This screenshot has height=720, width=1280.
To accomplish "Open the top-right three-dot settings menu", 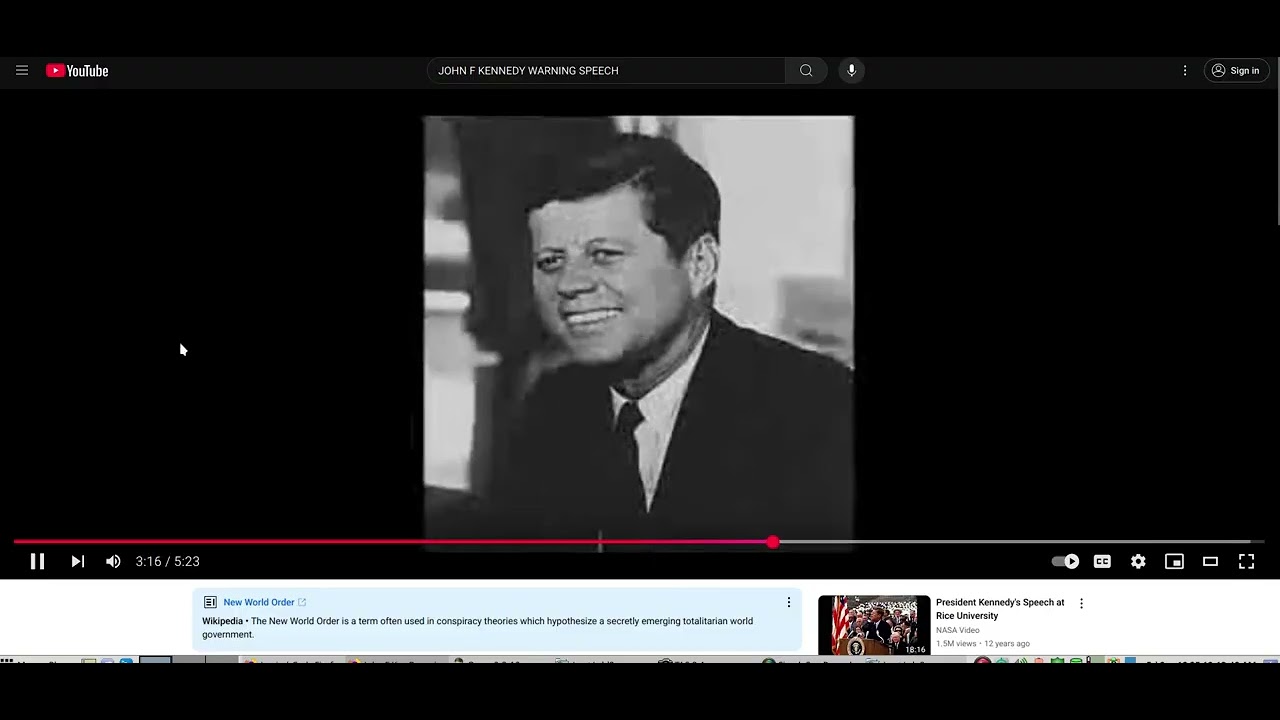I will click(1185, 70).
